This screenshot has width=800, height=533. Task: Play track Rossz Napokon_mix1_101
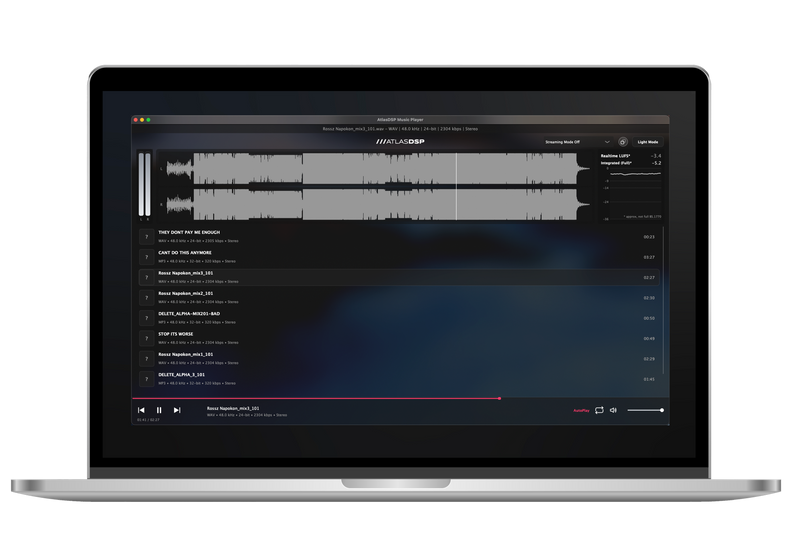pos(399,359)
